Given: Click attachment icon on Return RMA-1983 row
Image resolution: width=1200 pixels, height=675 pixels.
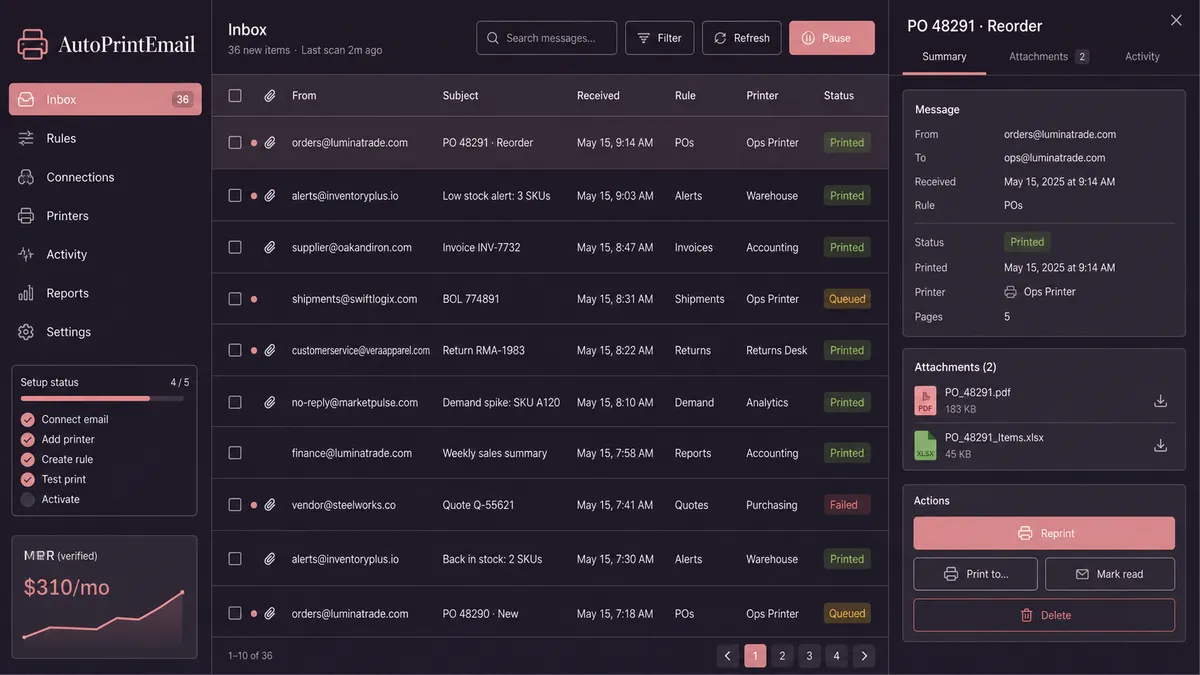Looking at the screenshot, I should [x=270, y=350].
